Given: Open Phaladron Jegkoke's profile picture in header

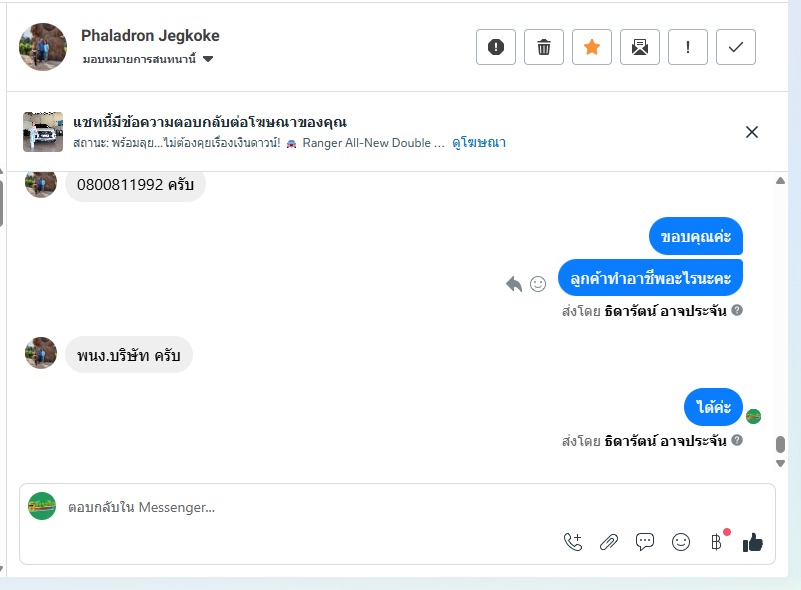Looking at the screenshot, I should coord(43,46).
